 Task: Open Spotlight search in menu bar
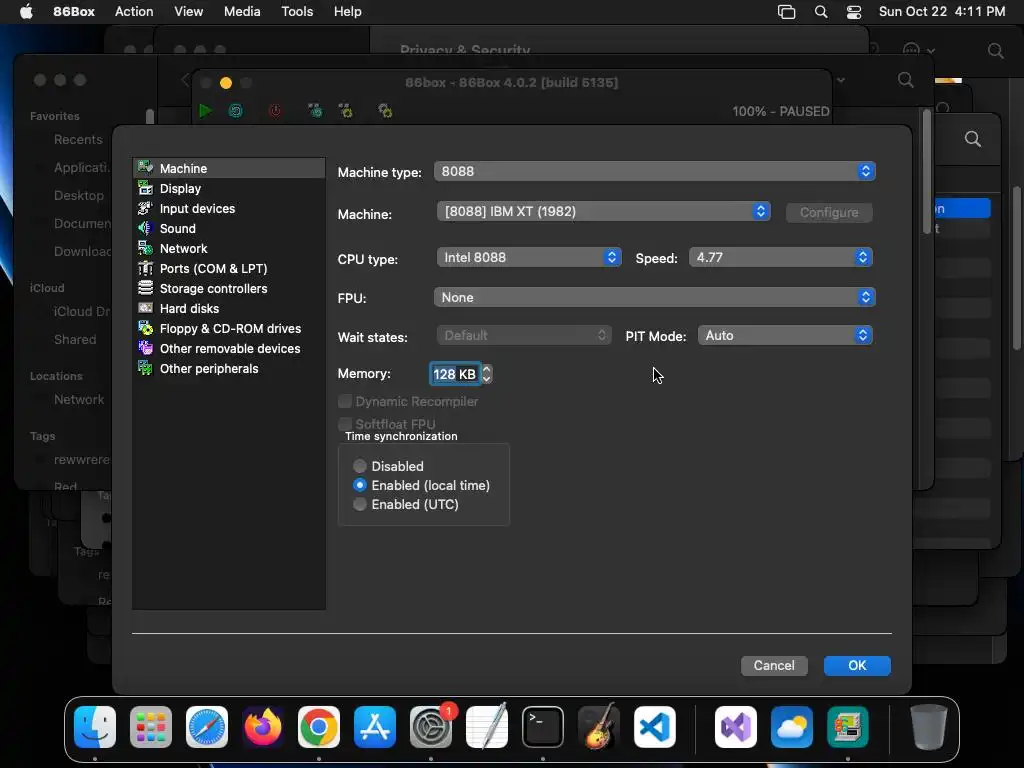[821, 12]
